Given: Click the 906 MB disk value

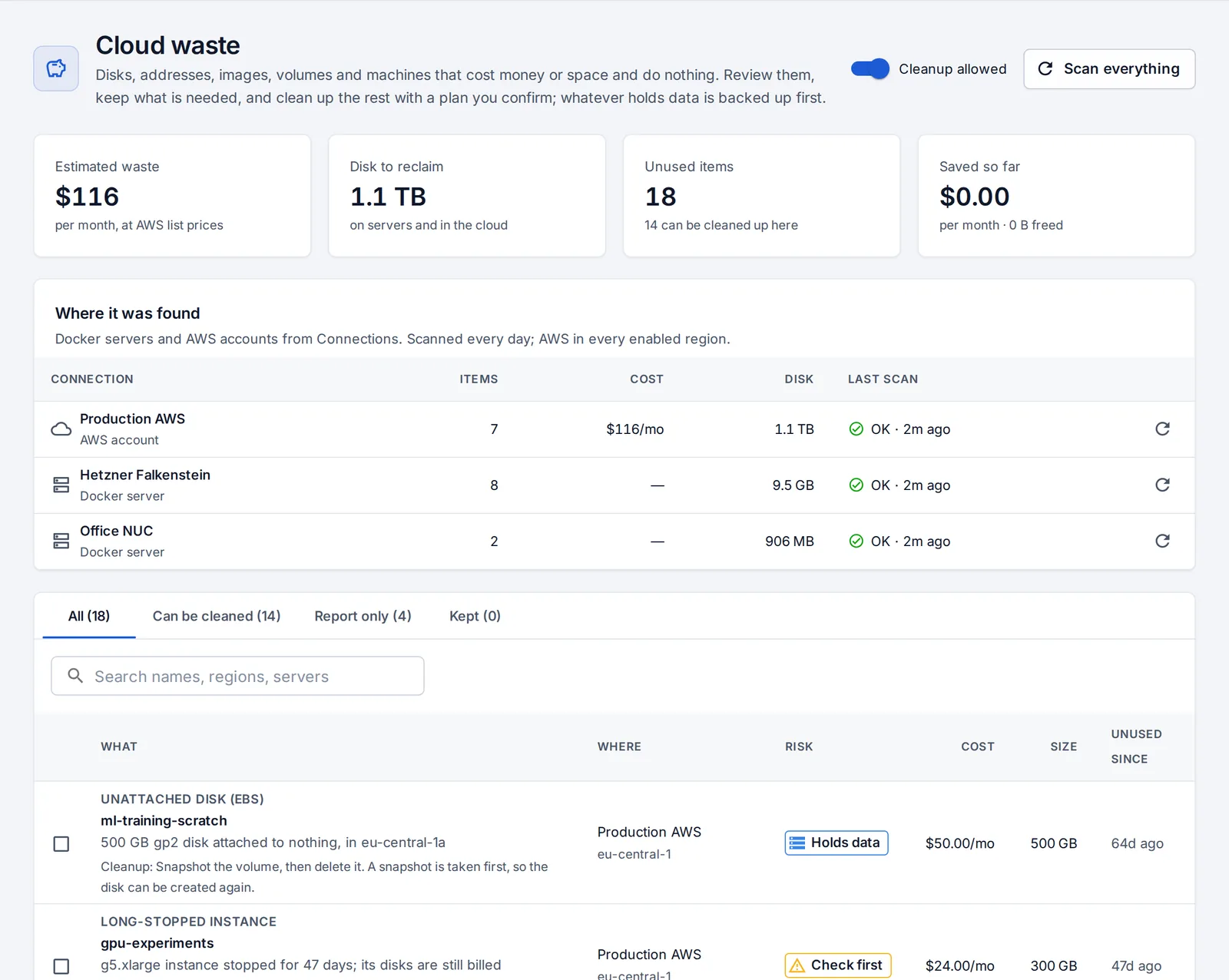Looking at the screenshot, I should click(790, 541).
